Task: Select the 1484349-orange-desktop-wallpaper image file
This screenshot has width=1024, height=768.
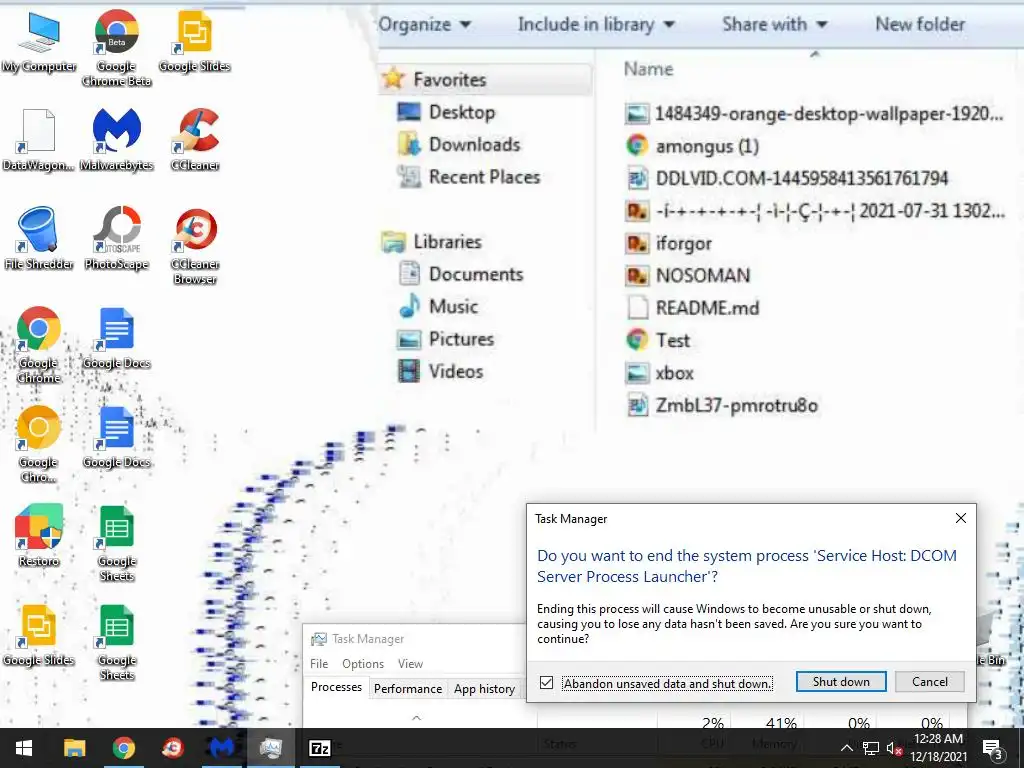Action: [814, 114]
